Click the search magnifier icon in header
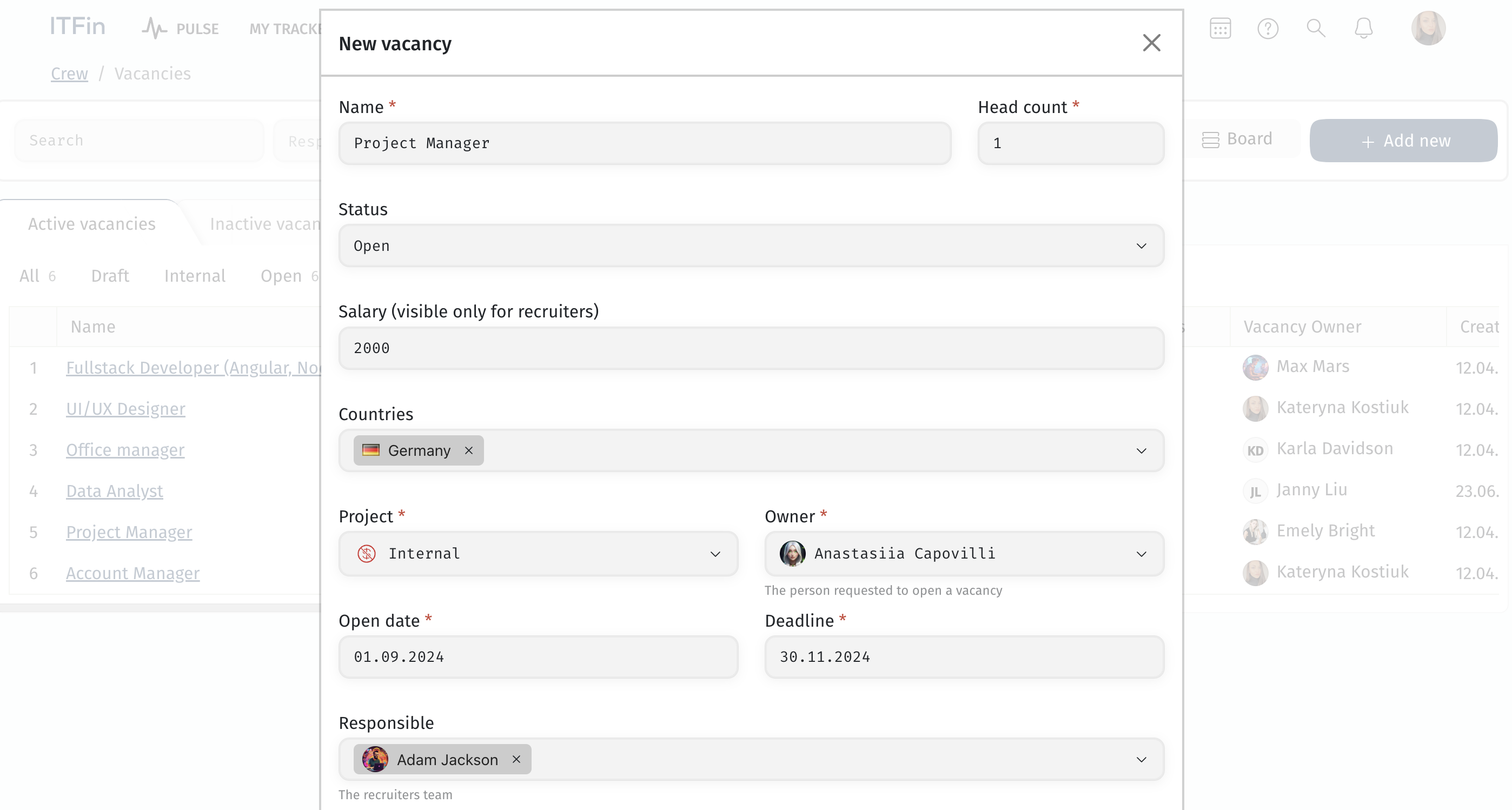 tap(1316, 28)
